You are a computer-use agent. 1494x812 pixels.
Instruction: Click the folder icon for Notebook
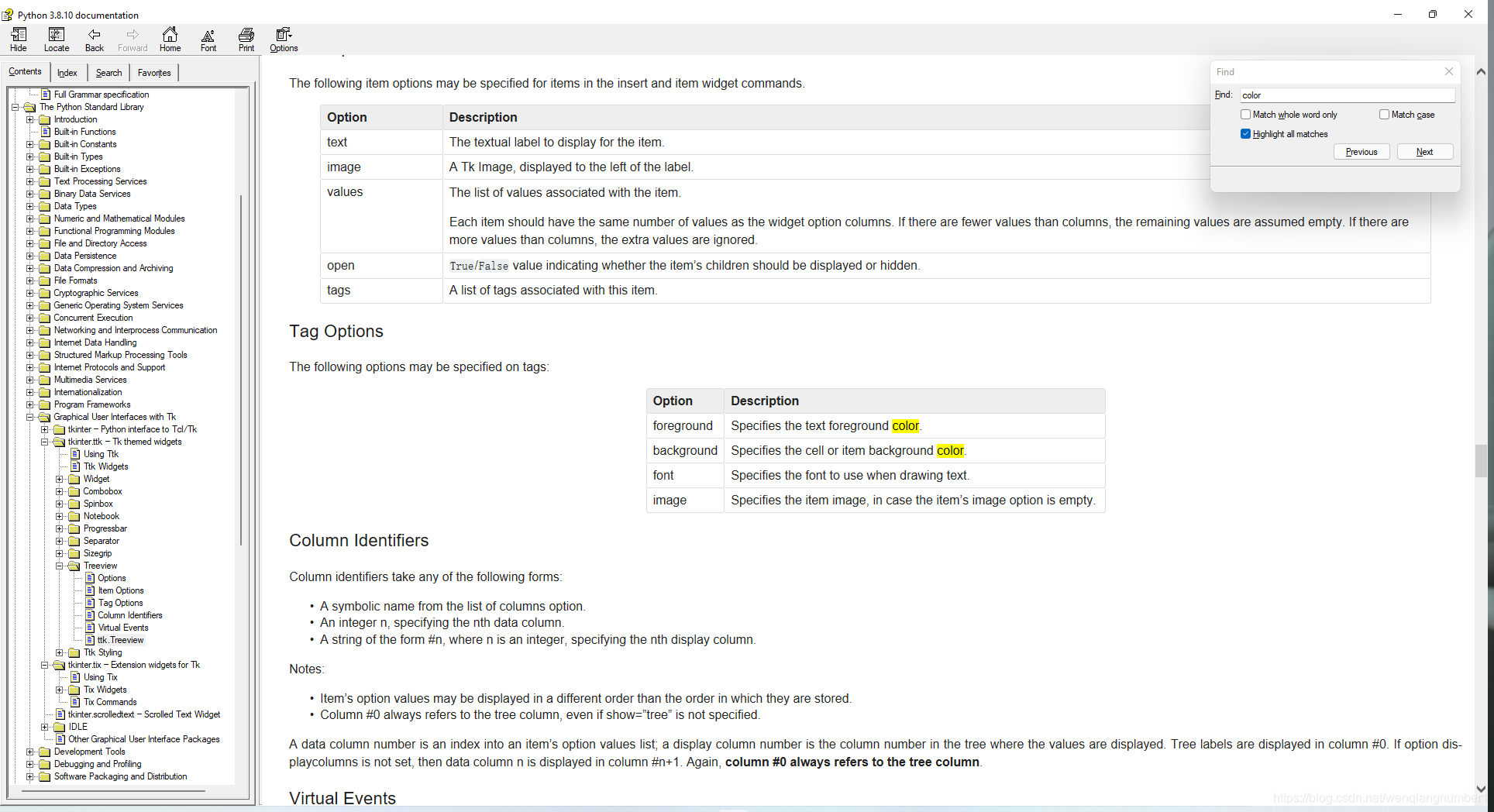(74, 516)
